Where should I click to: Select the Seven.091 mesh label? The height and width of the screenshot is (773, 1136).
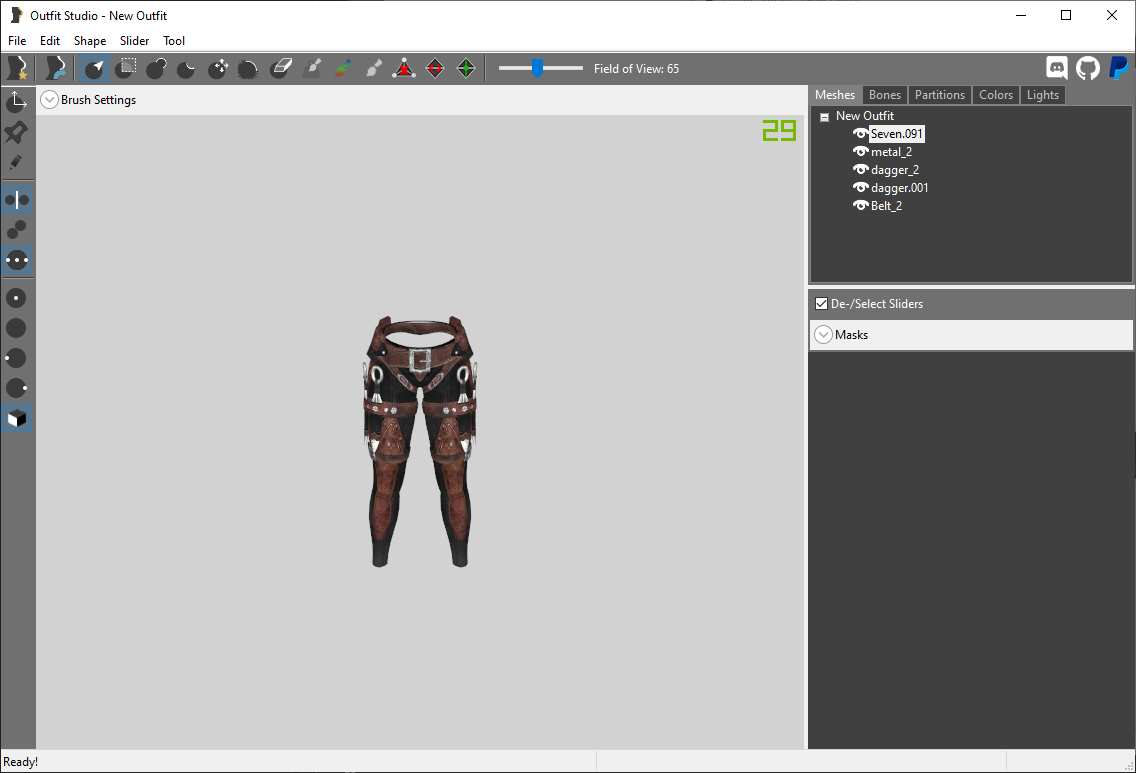897,134
